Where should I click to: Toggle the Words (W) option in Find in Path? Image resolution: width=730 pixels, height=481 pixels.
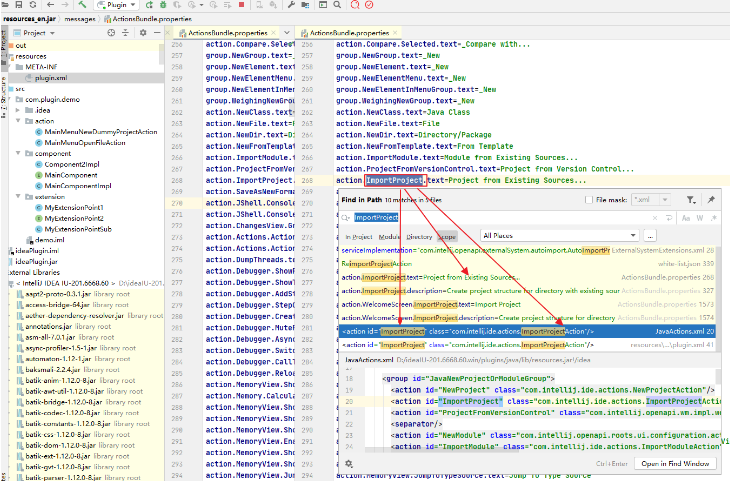[700, 218]
